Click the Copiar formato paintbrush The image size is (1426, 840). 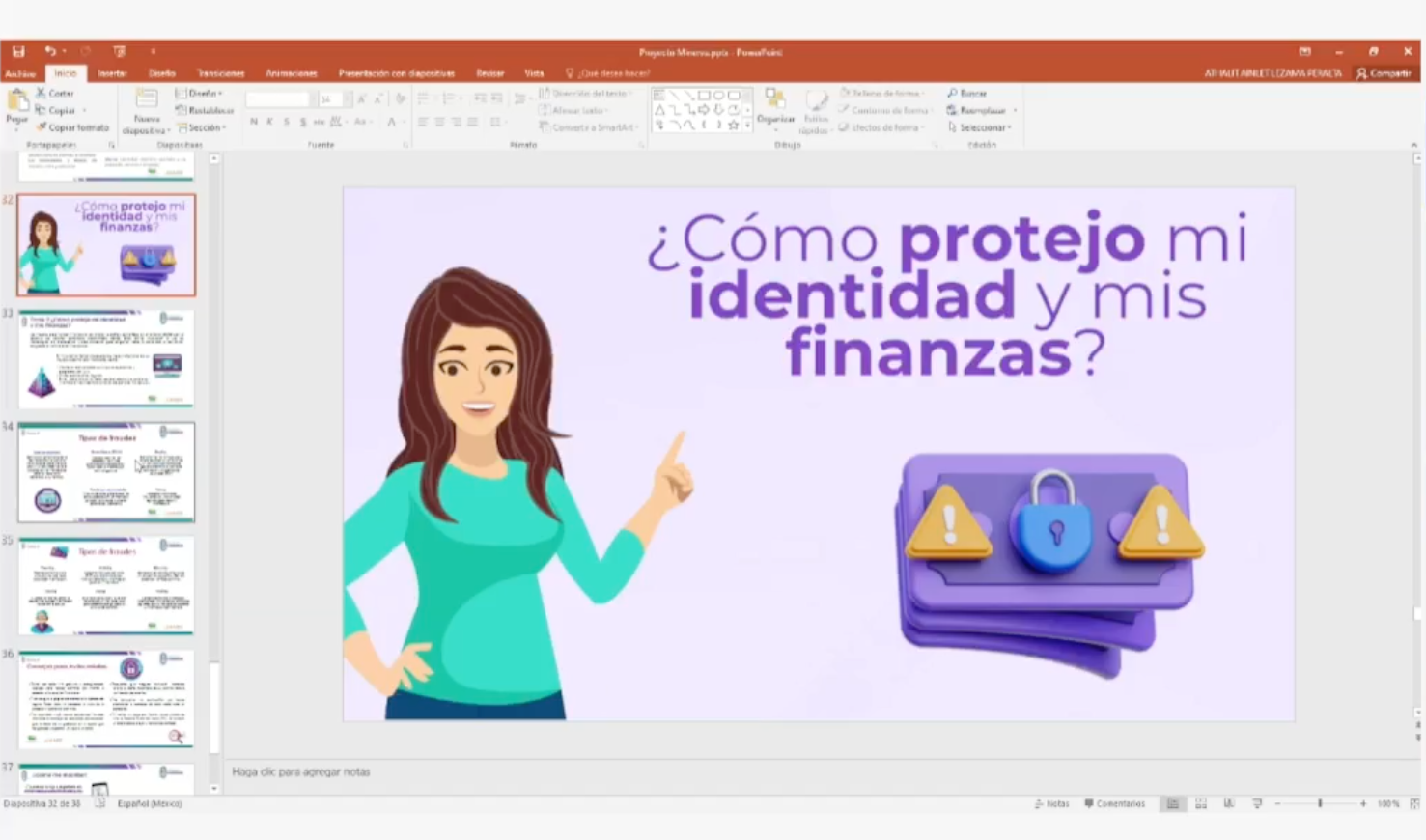point(72,127)
